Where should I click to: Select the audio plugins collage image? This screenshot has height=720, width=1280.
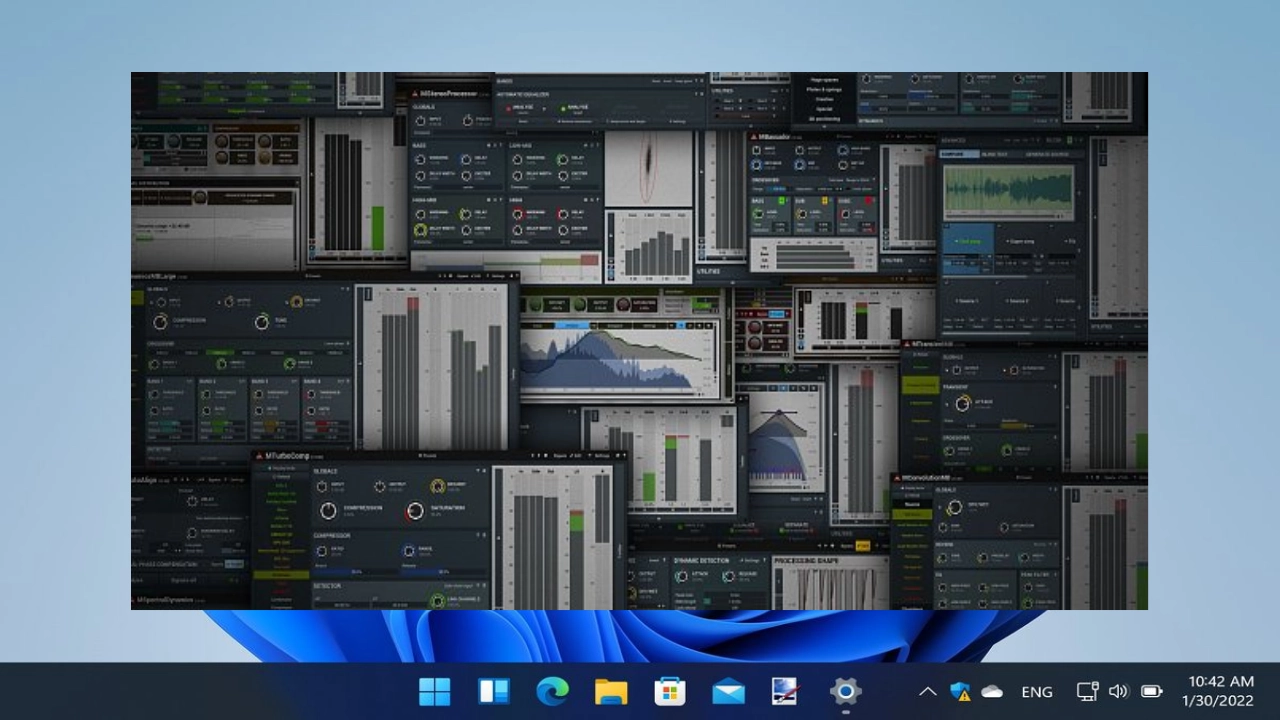pyautogui.click(x=639, y=341)
